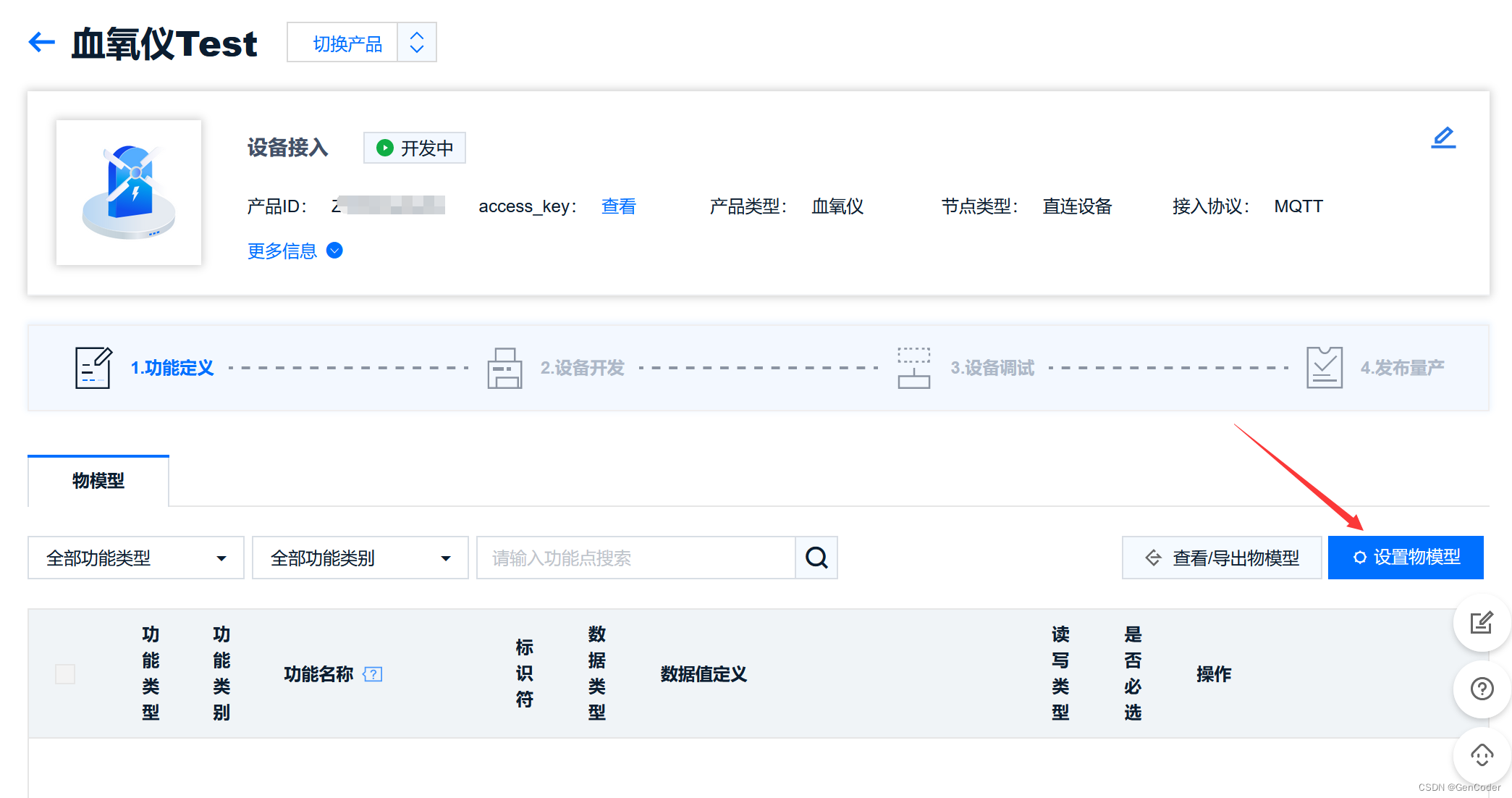Click the function name help tooltip icon
Screen dimensions: 1512x798
[x=373, y=674]
